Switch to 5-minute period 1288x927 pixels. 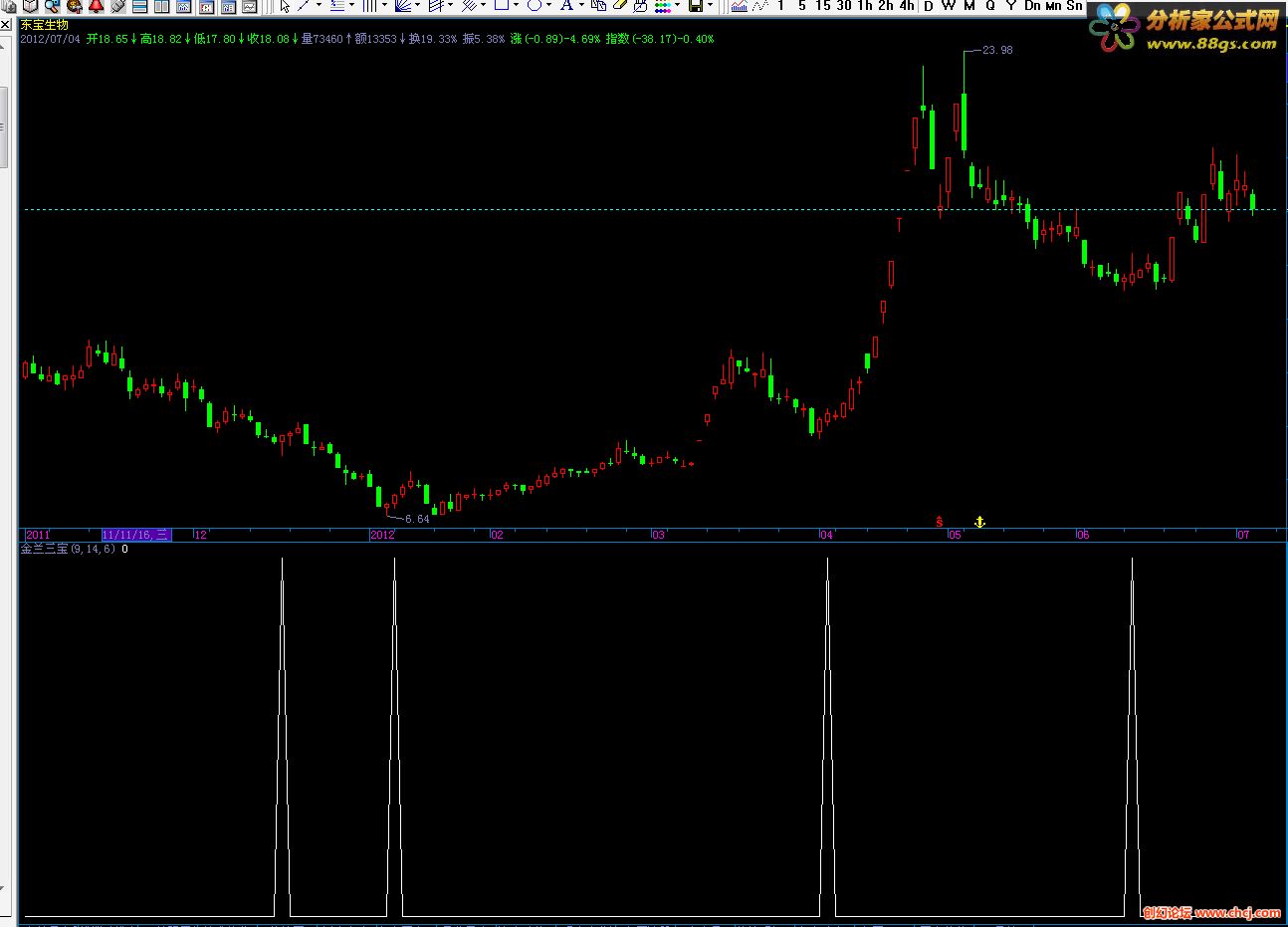[x=802, y=5]
